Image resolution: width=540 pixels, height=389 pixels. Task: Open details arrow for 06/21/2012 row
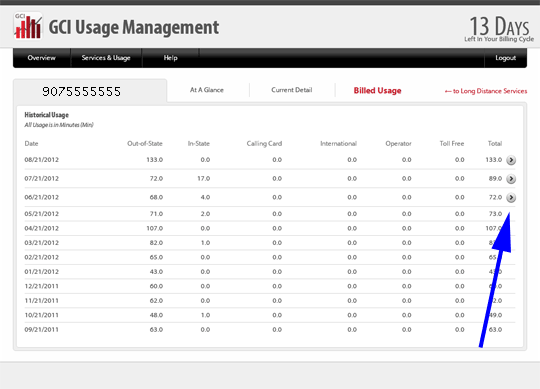pyautogui.click(x=511, y=198)
